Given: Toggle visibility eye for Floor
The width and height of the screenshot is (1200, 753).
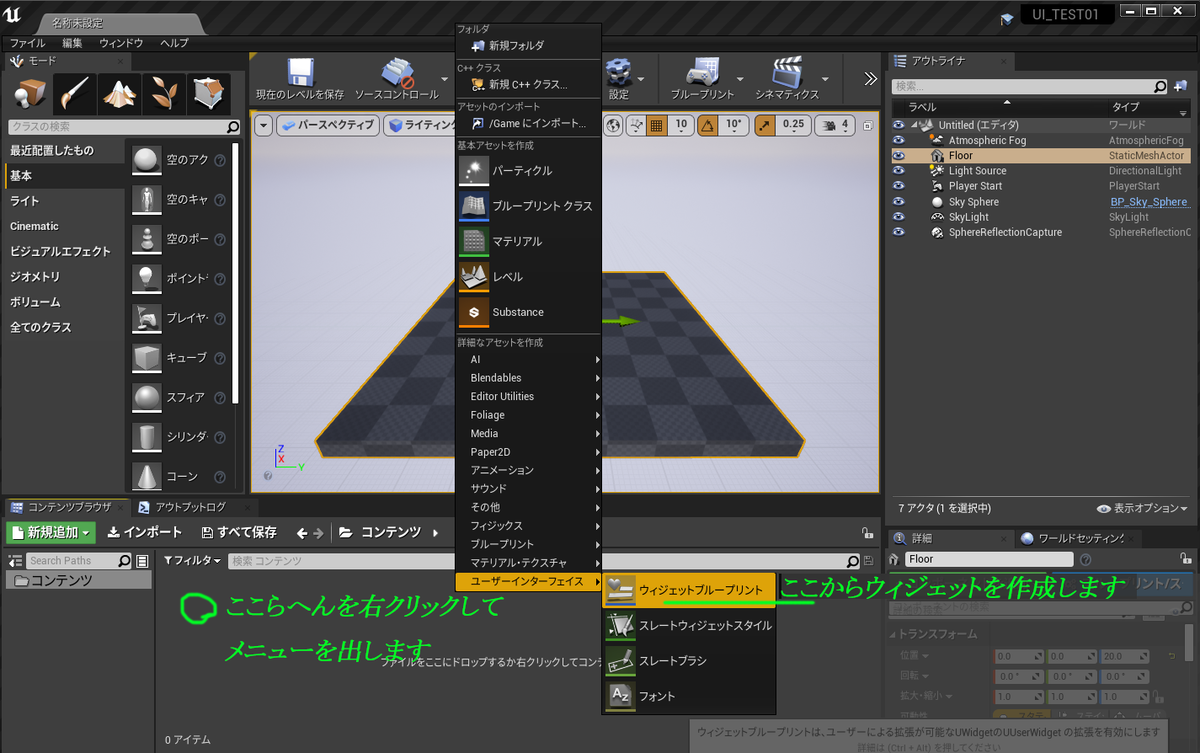Looking at the screenshot, I should click(x=898, y=156).
